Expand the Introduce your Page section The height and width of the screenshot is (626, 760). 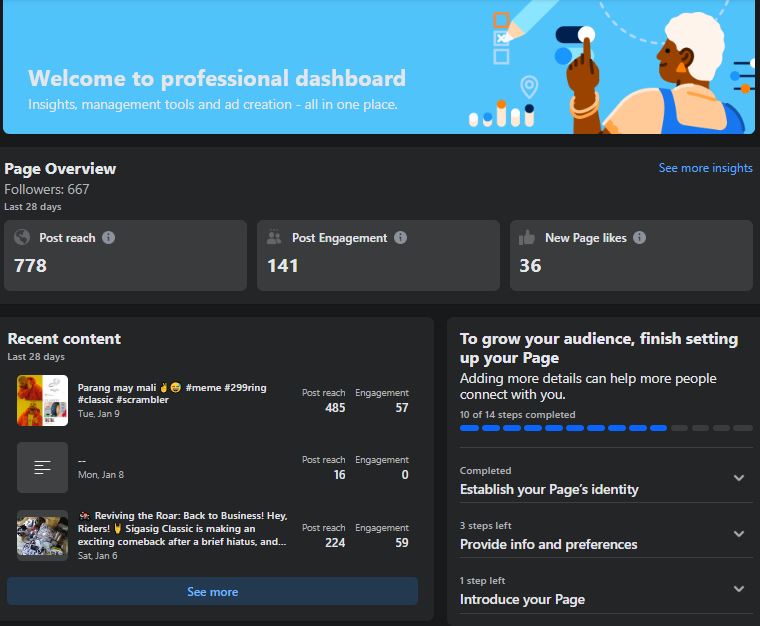pyautogui.click(x=739, y=589)
